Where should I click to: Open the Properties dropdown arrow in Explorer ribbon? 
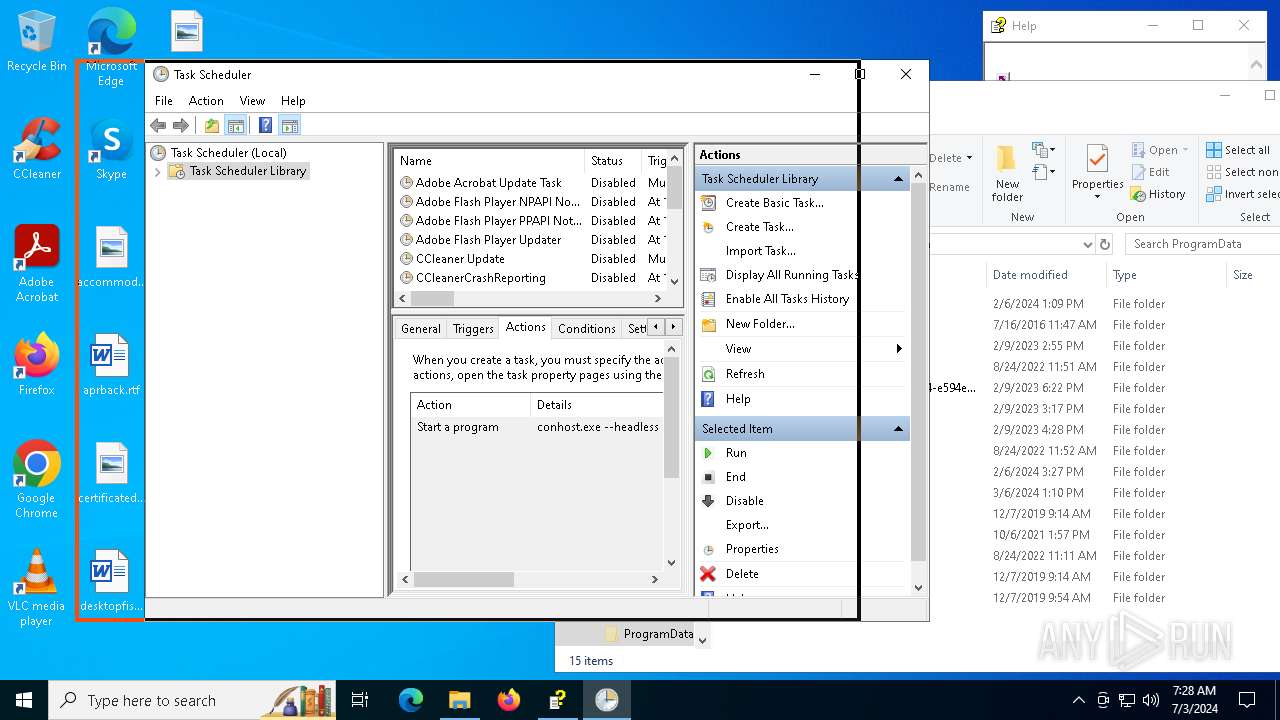[x=1097, y=197]
